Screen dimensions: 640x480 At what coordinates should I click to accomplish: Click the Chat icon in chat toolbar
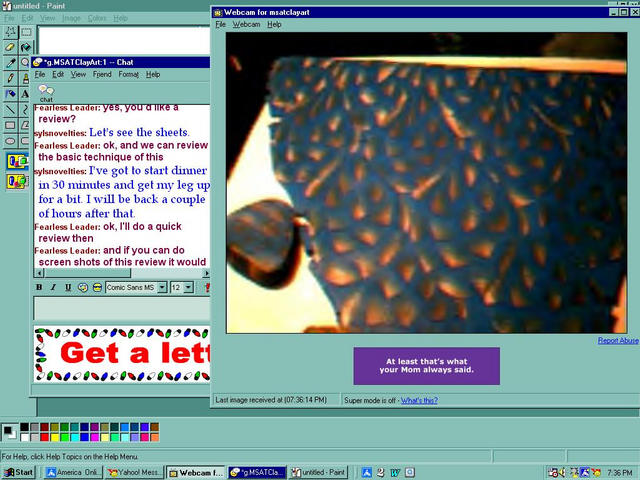tap(46, 93)
